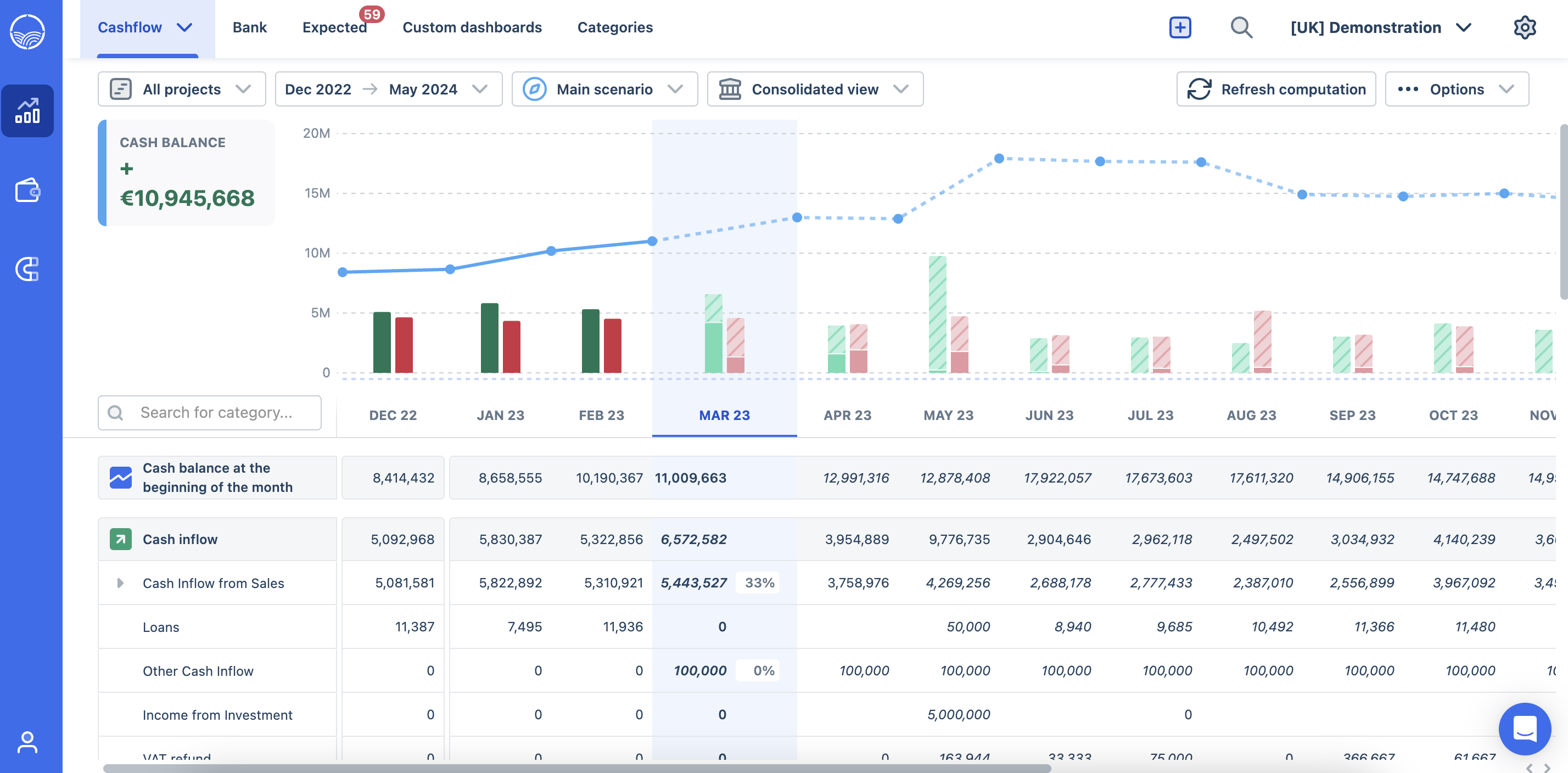Open the Consolidated view dropdown
Image resolution: width=1568 pixels, height=773 pixels.
coord(814,89)
